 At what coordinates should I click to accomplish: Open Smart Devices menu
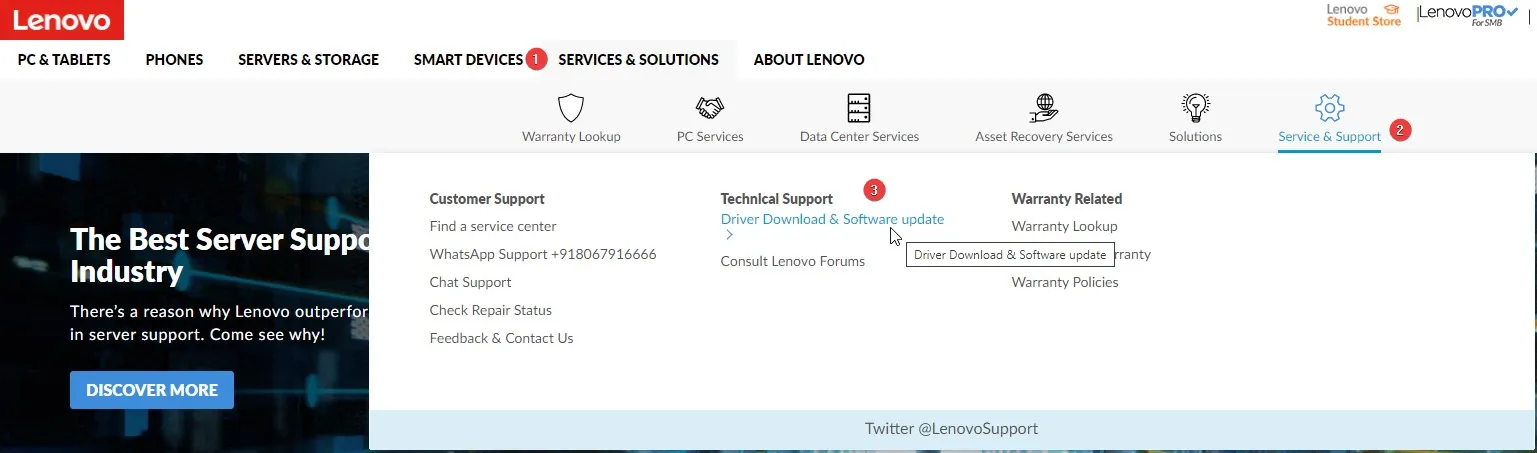pos(468,59)
